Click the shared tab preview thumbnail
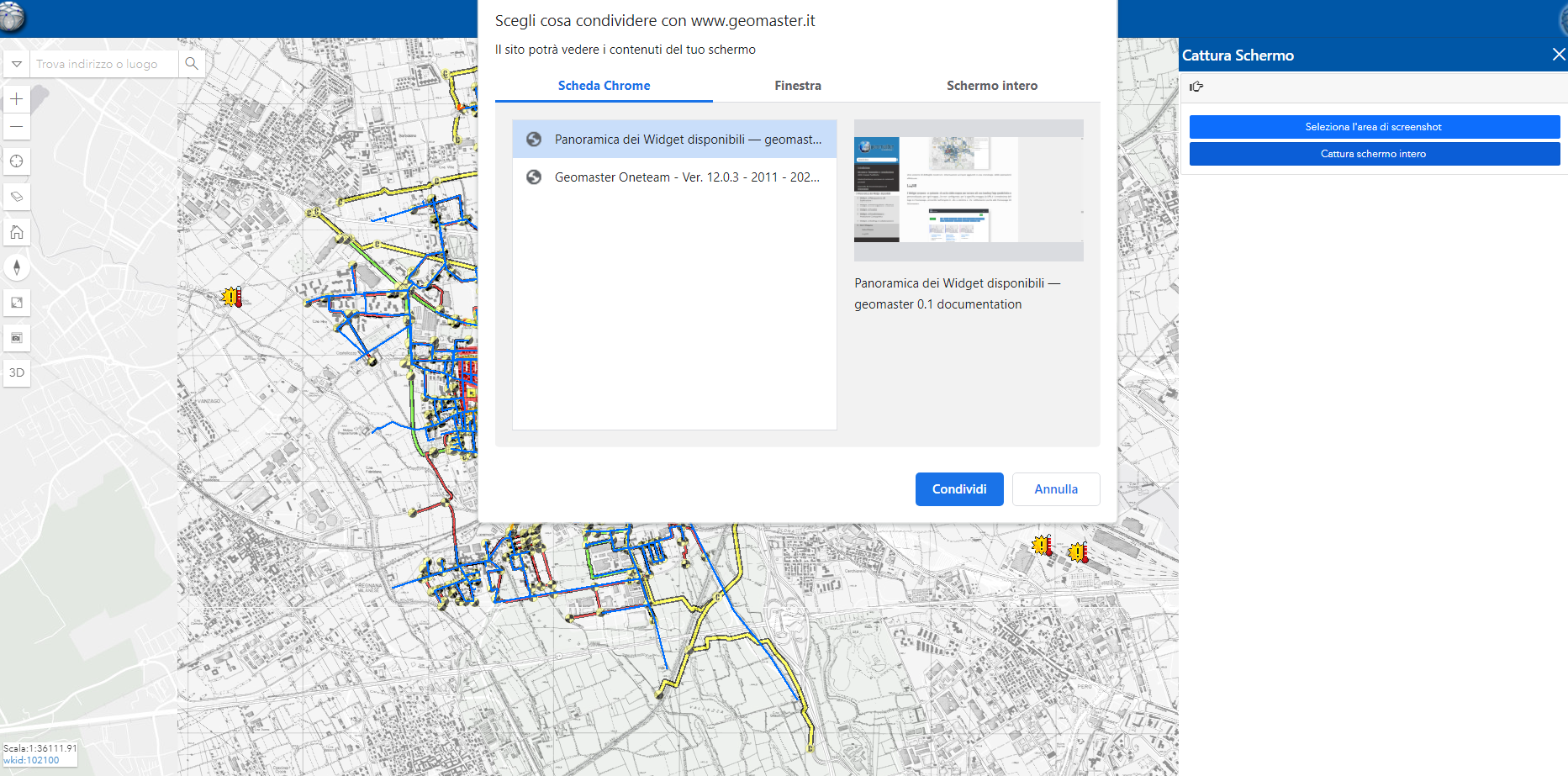The image size is (1568, 776). [969, 190]
